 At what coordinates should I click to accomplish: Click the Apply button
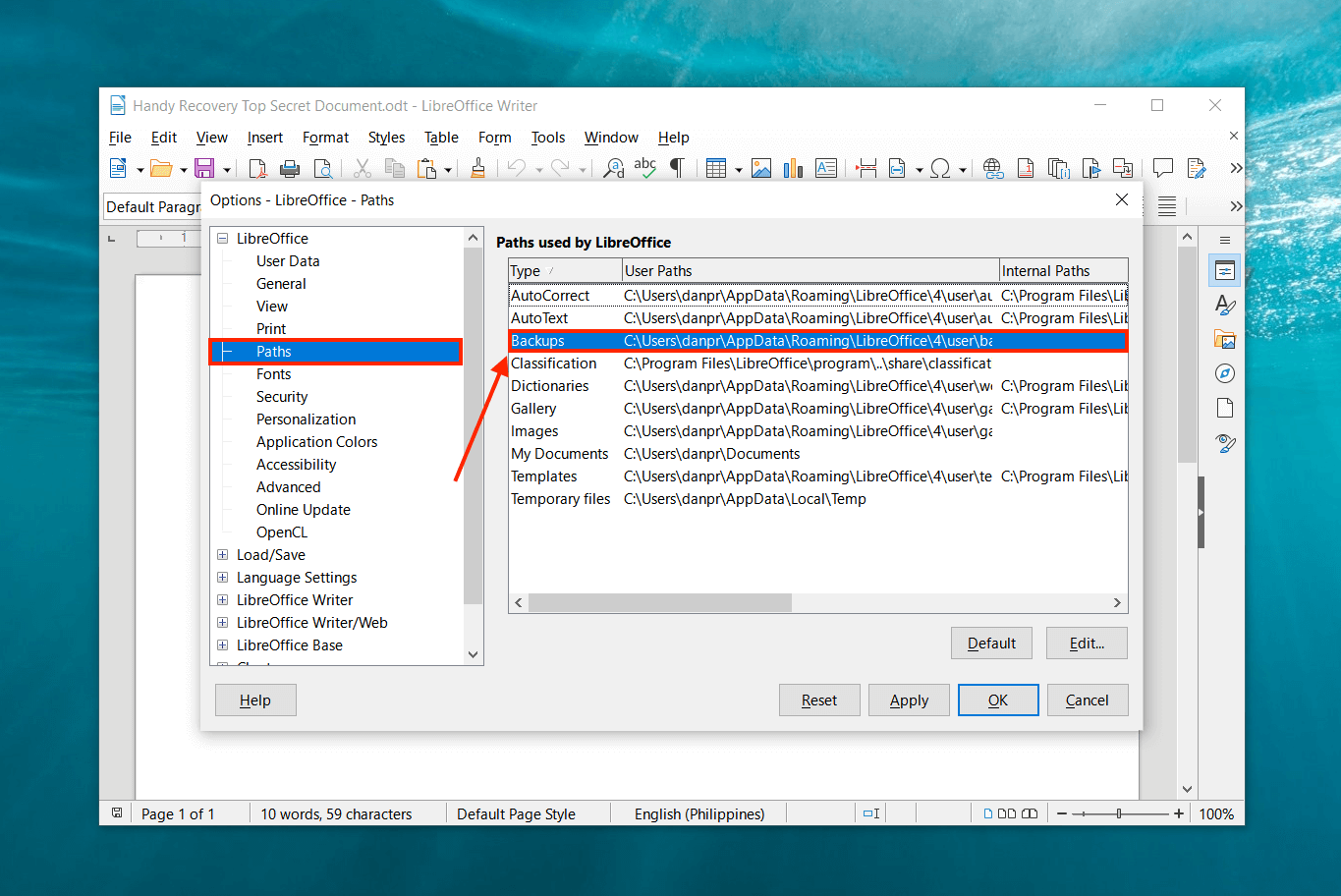(x=909, y=700)
